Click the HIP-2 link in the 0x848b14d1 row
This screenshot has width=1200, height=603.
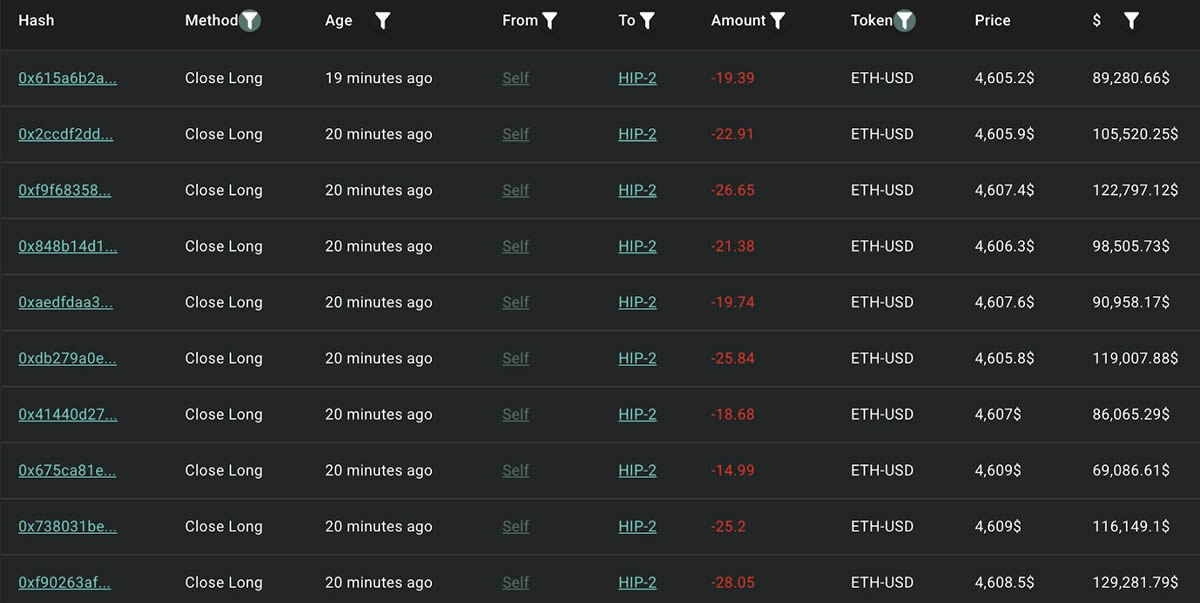pyautogui.click(x=638, y=246)
